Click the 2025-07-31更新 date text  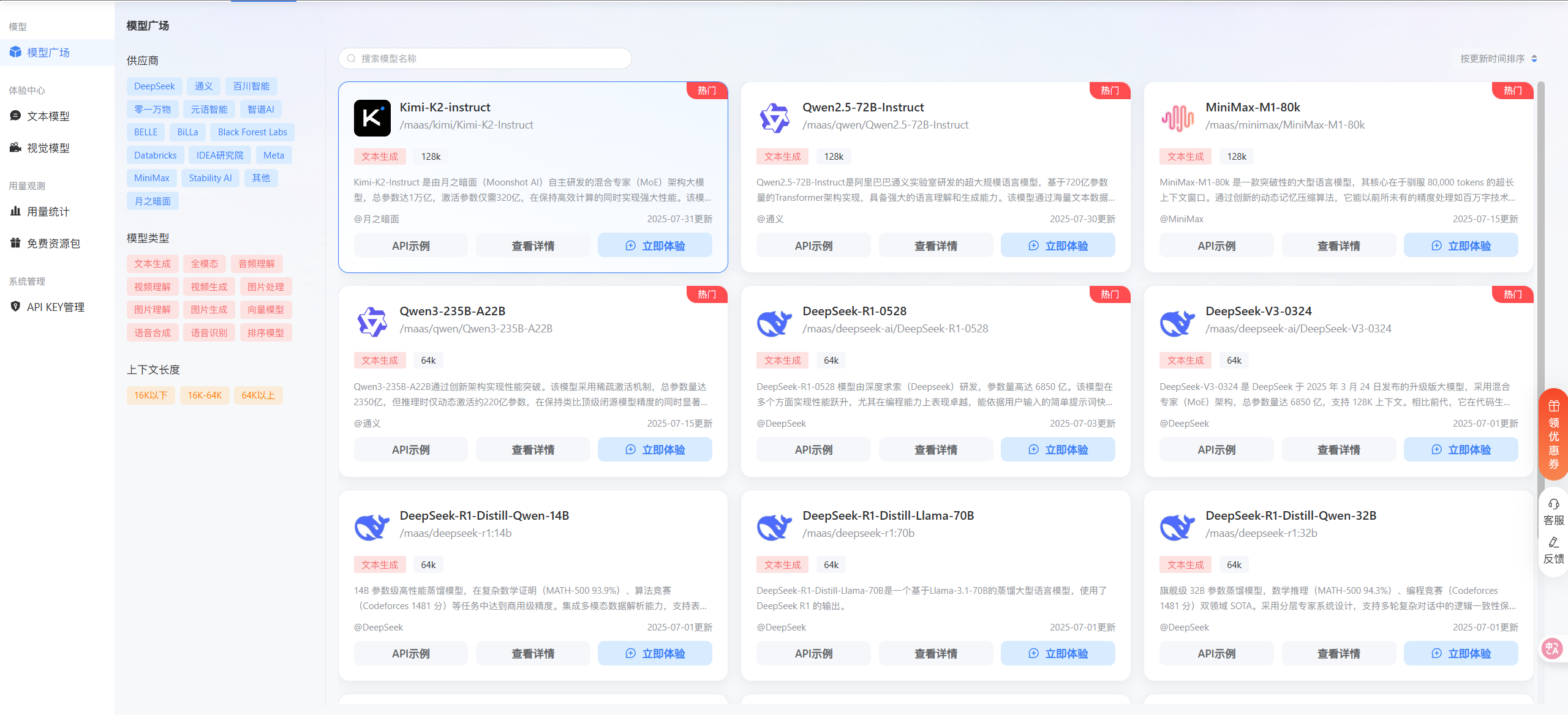click(x=679, y=219)
